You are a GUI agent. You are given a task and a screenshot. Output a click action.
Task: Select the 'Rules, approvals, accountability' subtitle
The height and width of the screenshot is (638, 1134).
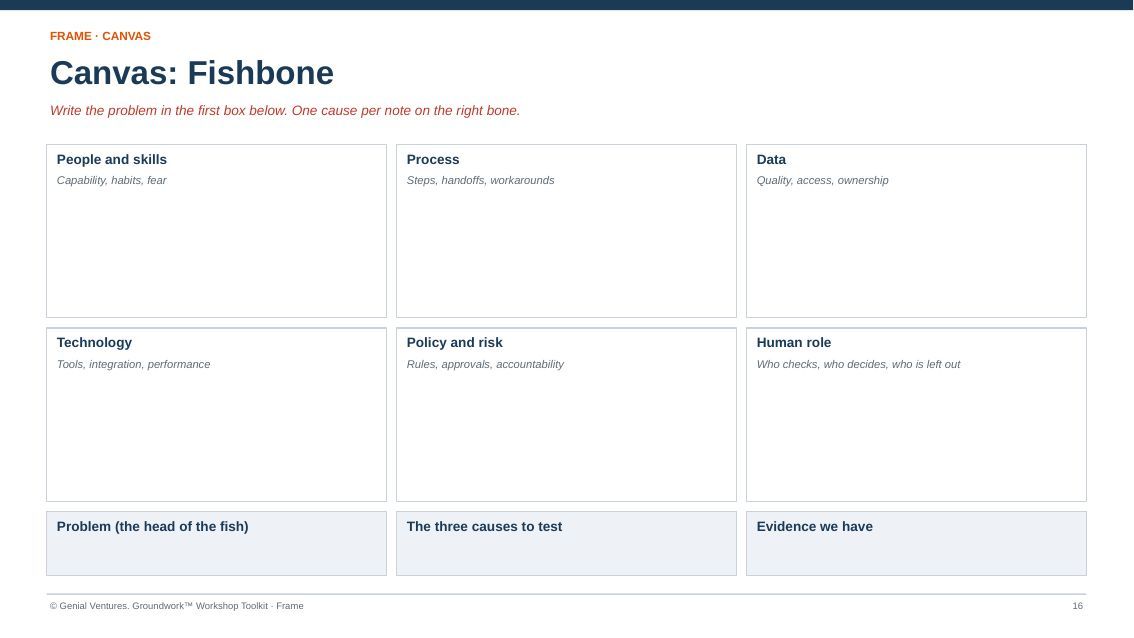click(485, 364)
